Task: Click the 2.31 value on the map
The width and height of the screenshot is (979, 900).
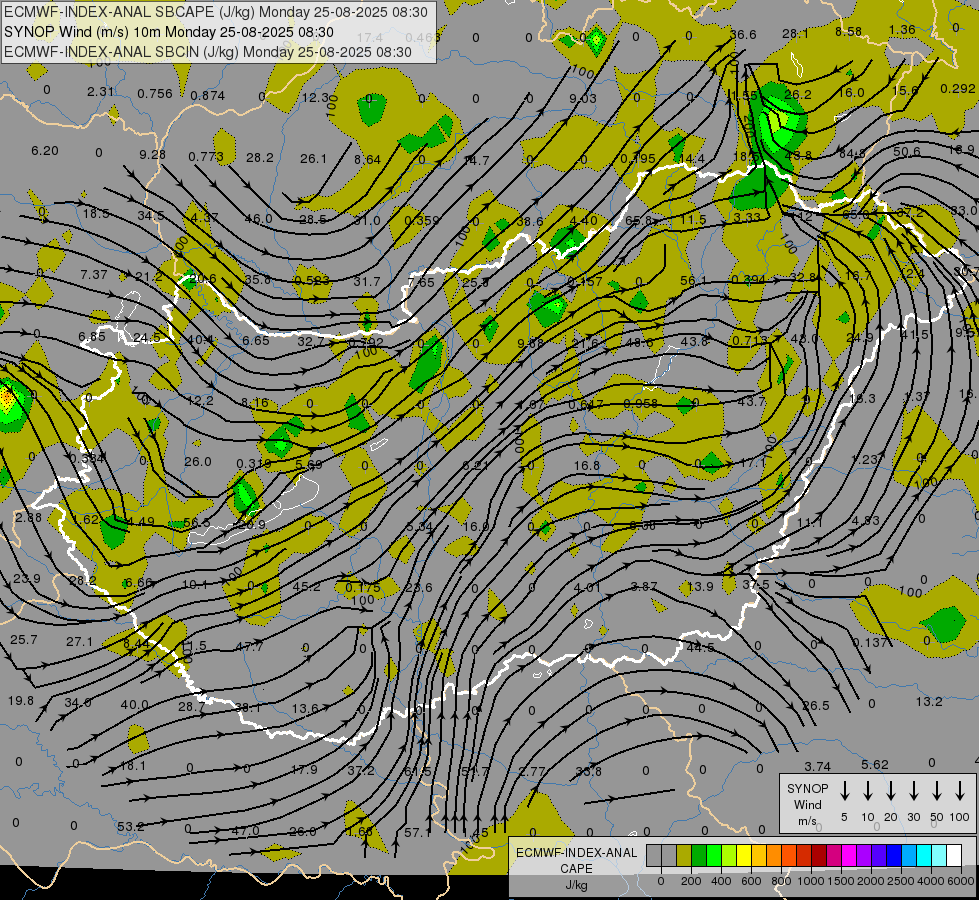Action: tap(101, 91)
